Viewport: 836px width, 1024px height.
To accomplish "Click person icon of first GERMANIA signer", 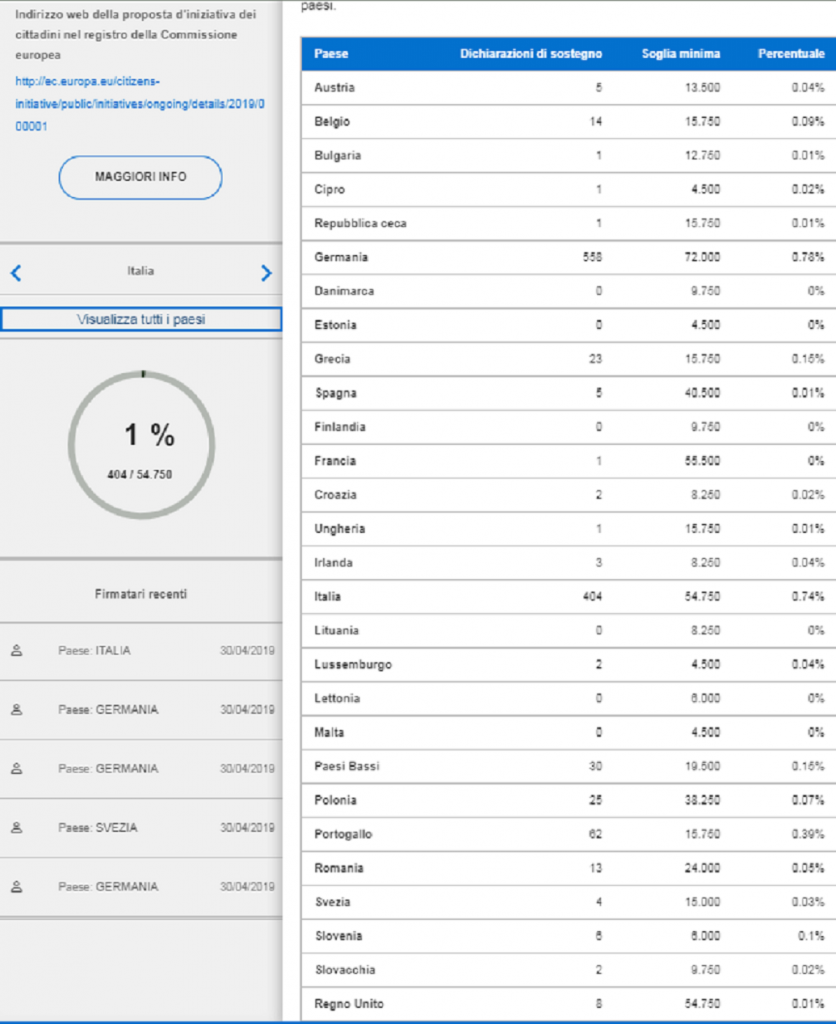I will 17,709.
